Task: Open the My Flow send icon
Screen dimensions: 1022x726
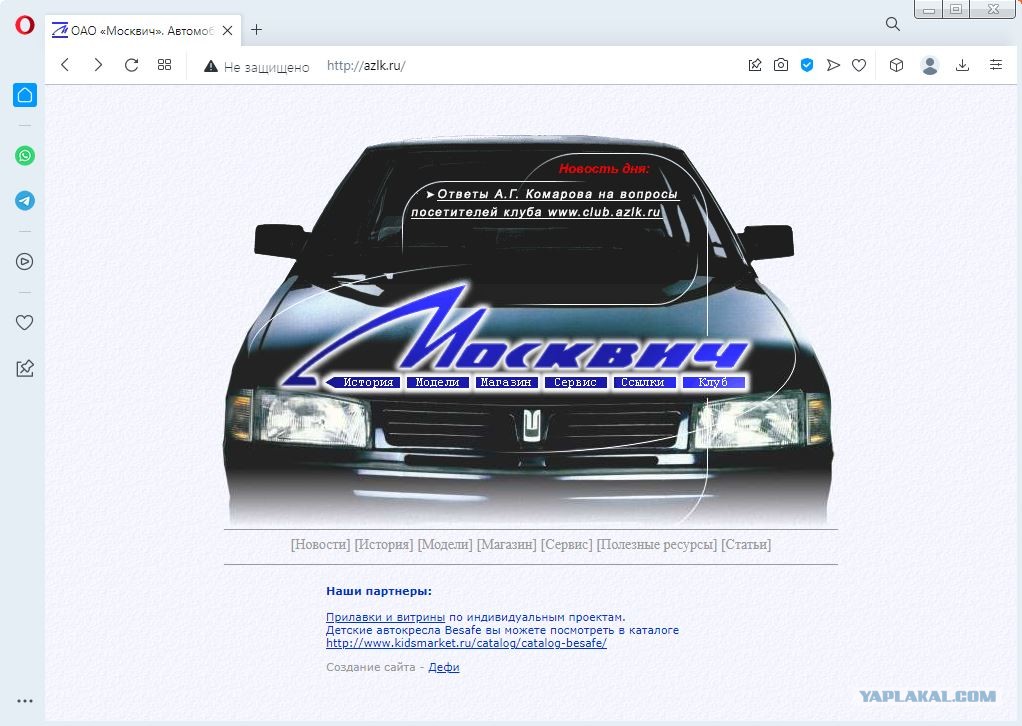Action: tap(833, 65)
